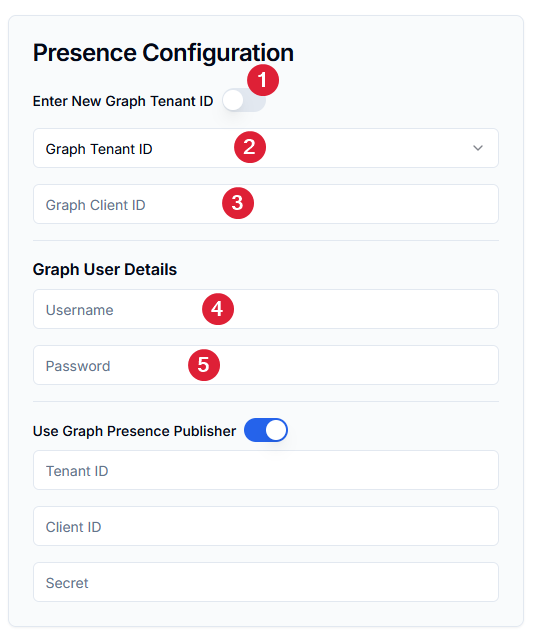Click the publisher Client ID field
This screenshot has width=533, height=641.
tap(266, 526)
